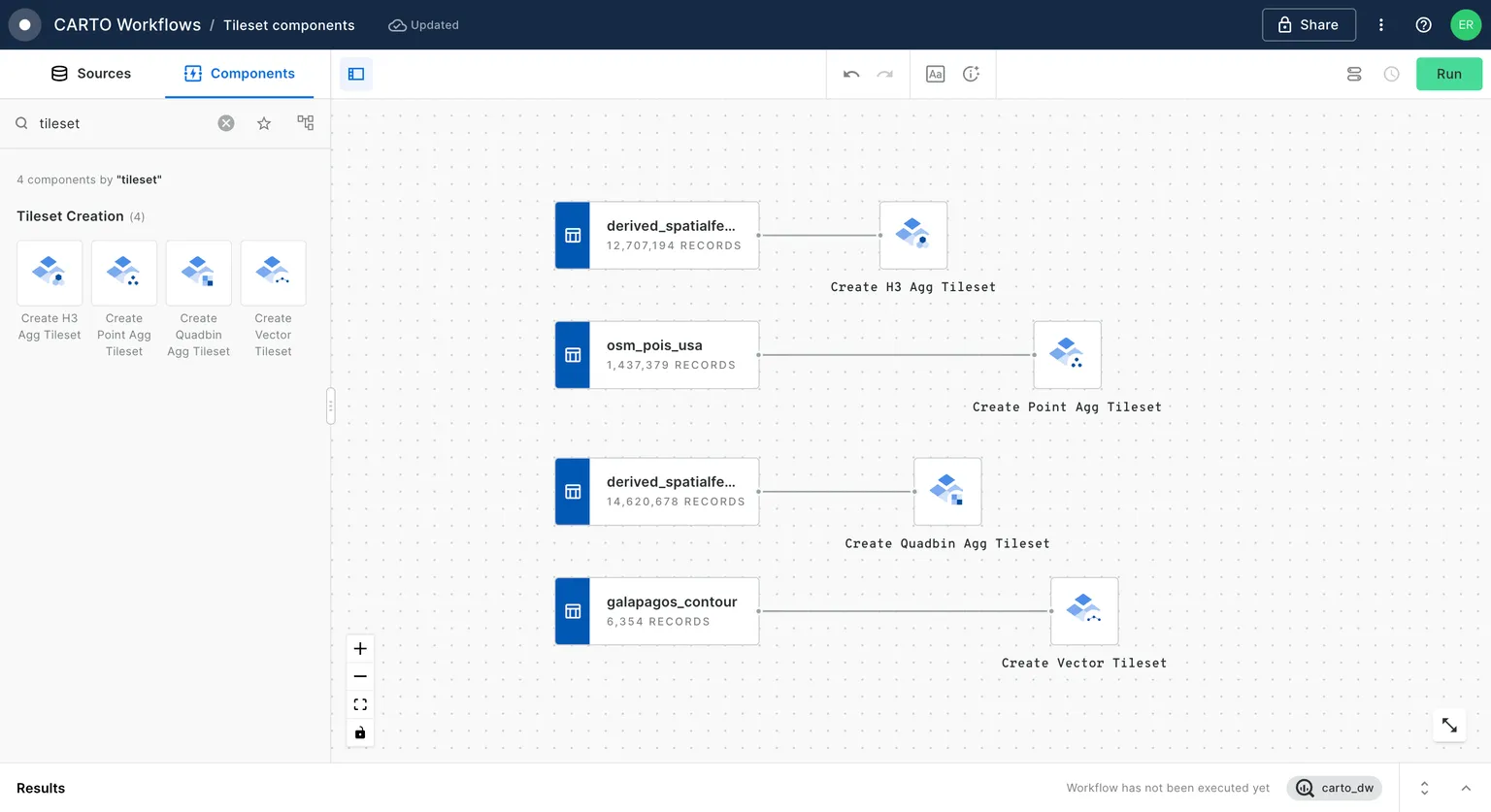Select the Create H3 Agg Tileset component

[49, 273]
